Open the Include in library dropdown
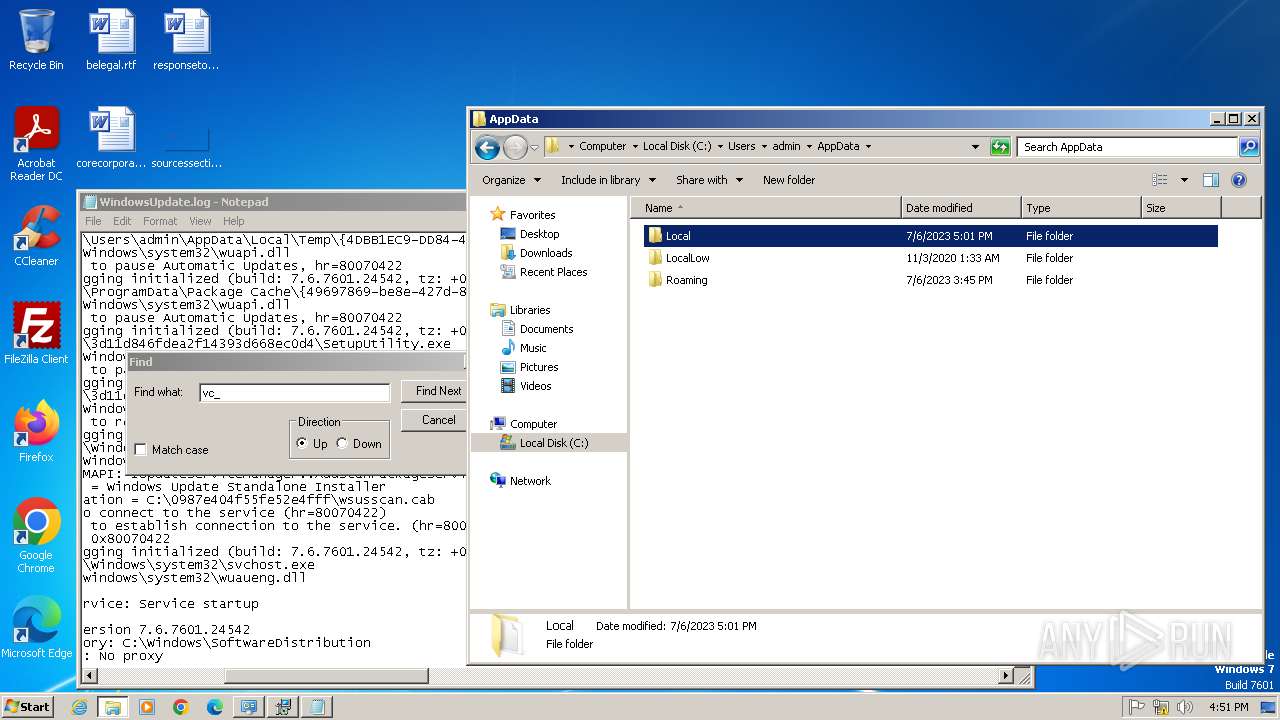This screenshot has height=720, width=1280. click(608, 180)
